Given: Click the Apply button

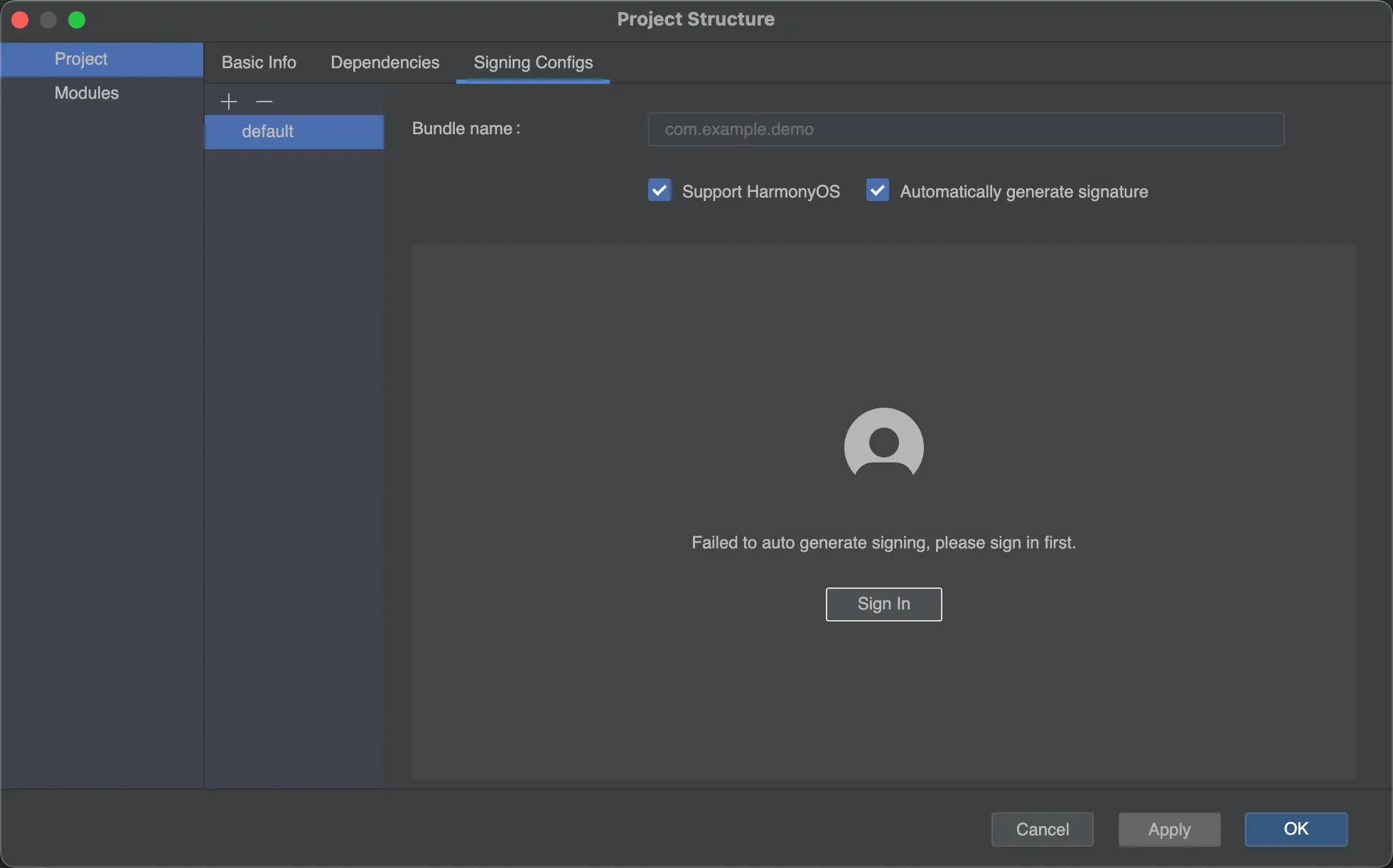Looking at the screenshot, I should 1169,829.
